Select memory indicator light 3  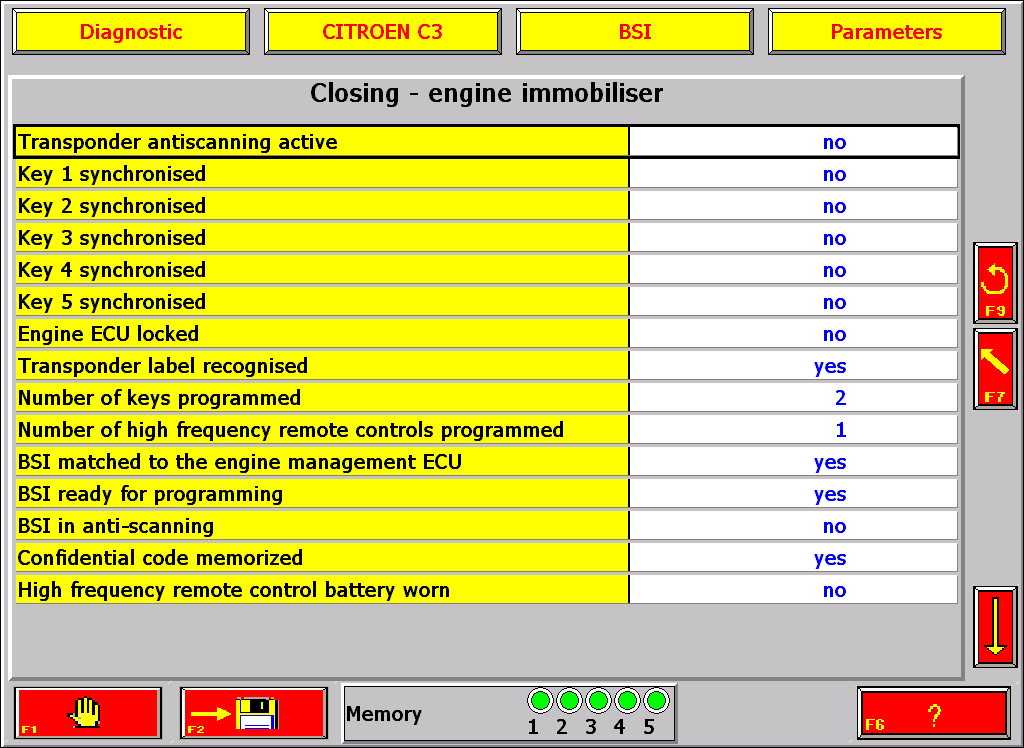[598, 701]
